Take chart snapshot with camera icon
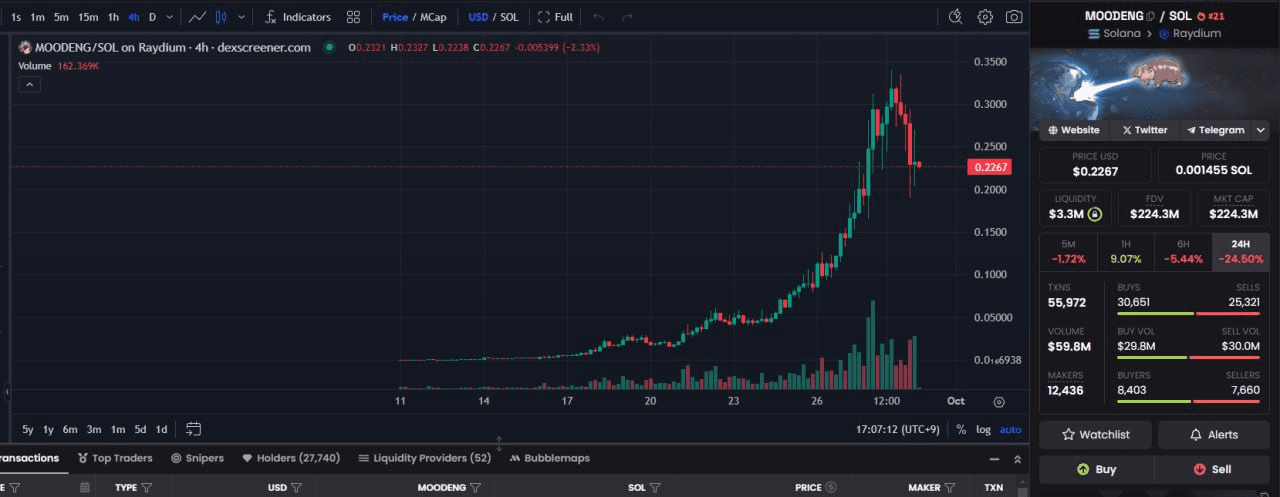Viewport: 1280px width, 497px height. click(x=1014, y=17)
